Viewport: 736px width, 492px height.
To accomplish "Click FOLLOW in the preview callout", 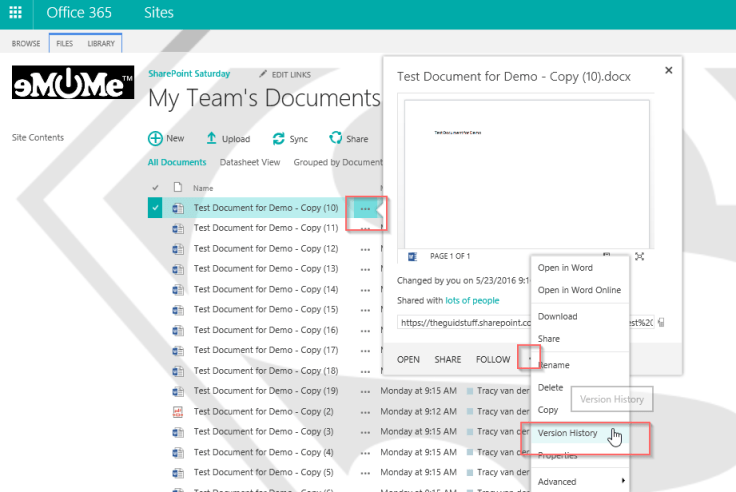I will point(493,359).
